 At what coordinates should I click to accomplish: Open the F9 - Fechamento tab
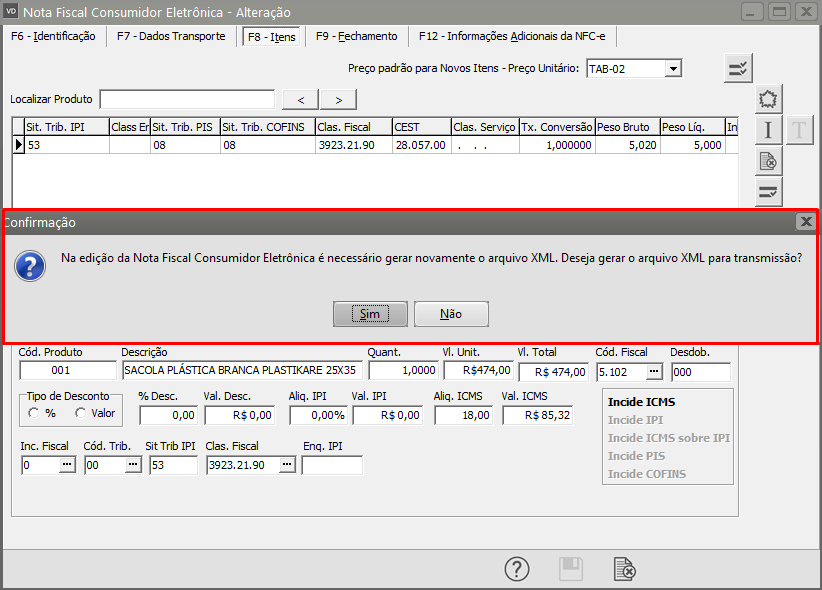coord(356,36)
